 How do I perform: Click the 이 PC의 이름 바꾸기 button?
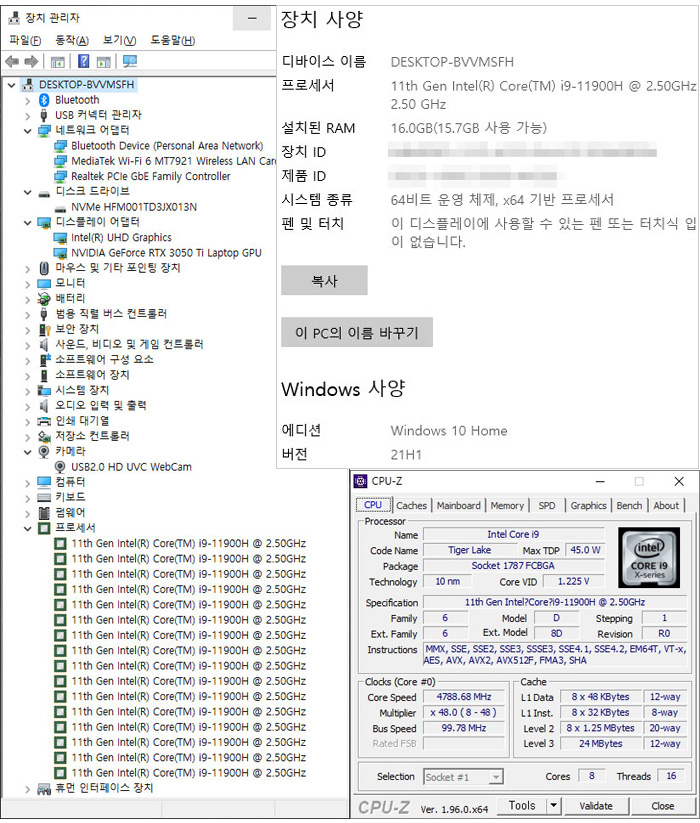(357, 332)
